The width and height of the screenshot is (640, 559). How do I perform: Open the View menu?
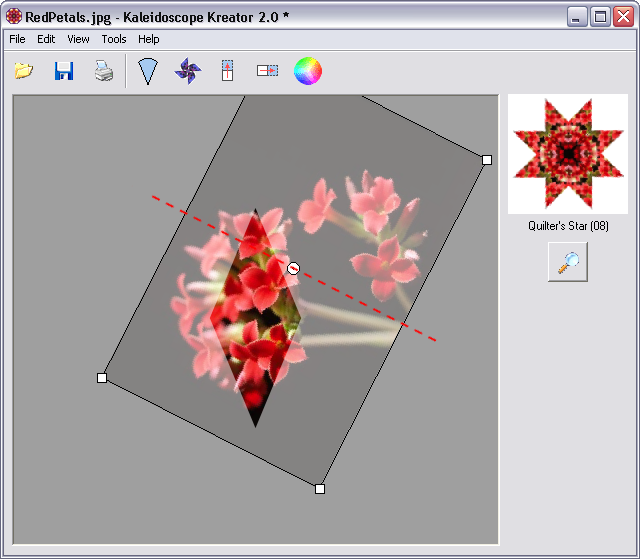(x=78, y=39)
